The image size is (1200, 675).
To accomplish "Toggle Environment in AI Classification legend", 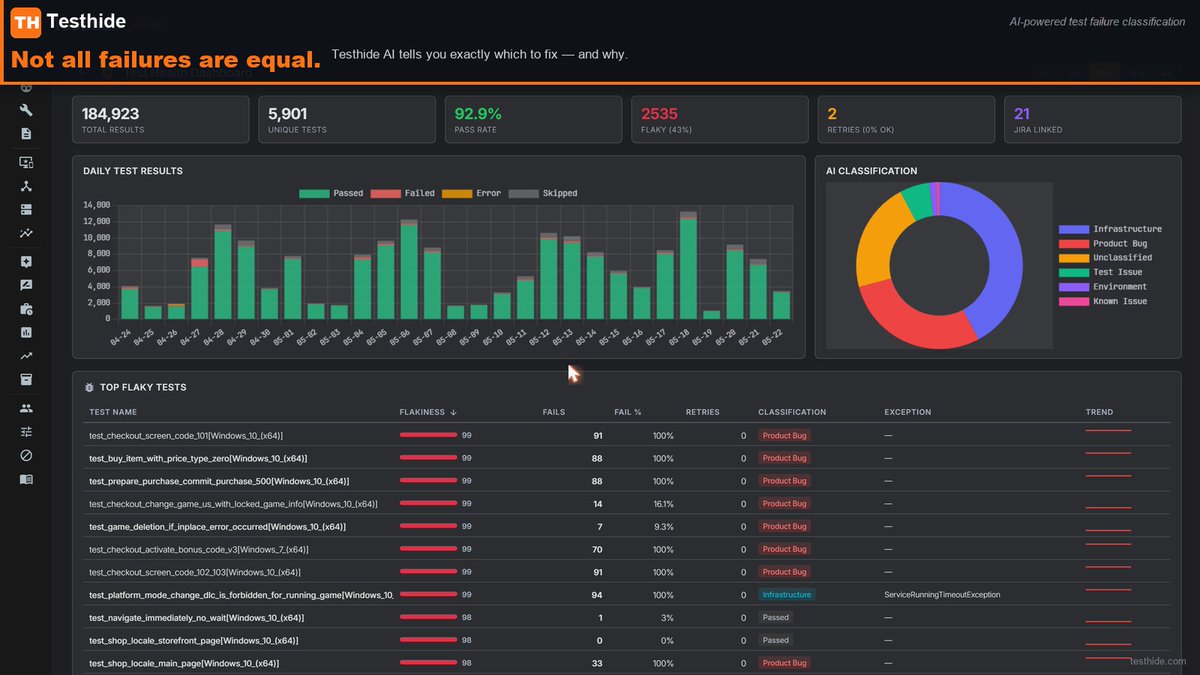I will tap(1103, 286).
